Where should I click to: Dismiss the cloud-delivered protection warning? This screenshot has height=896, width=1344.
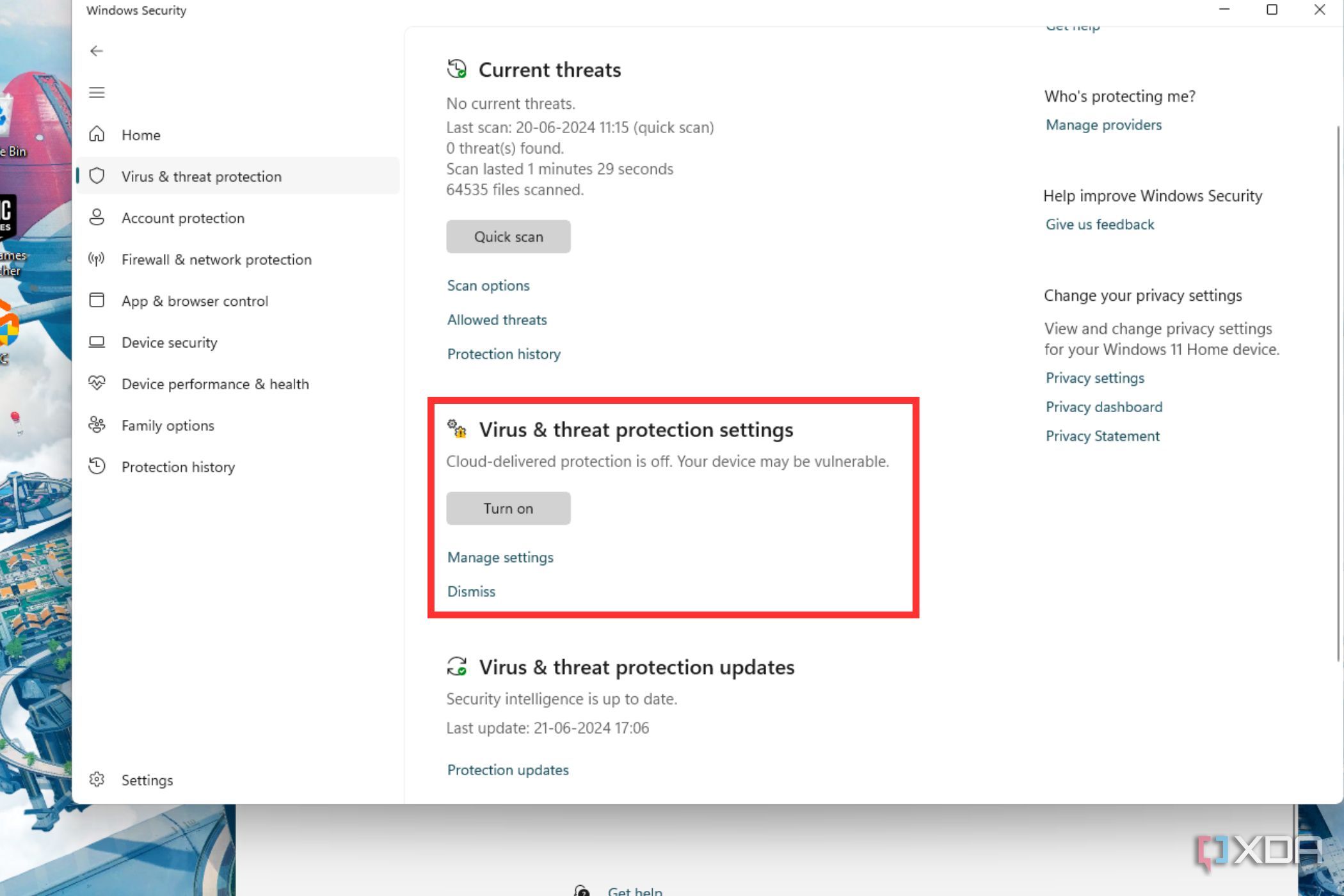[471, 591]
